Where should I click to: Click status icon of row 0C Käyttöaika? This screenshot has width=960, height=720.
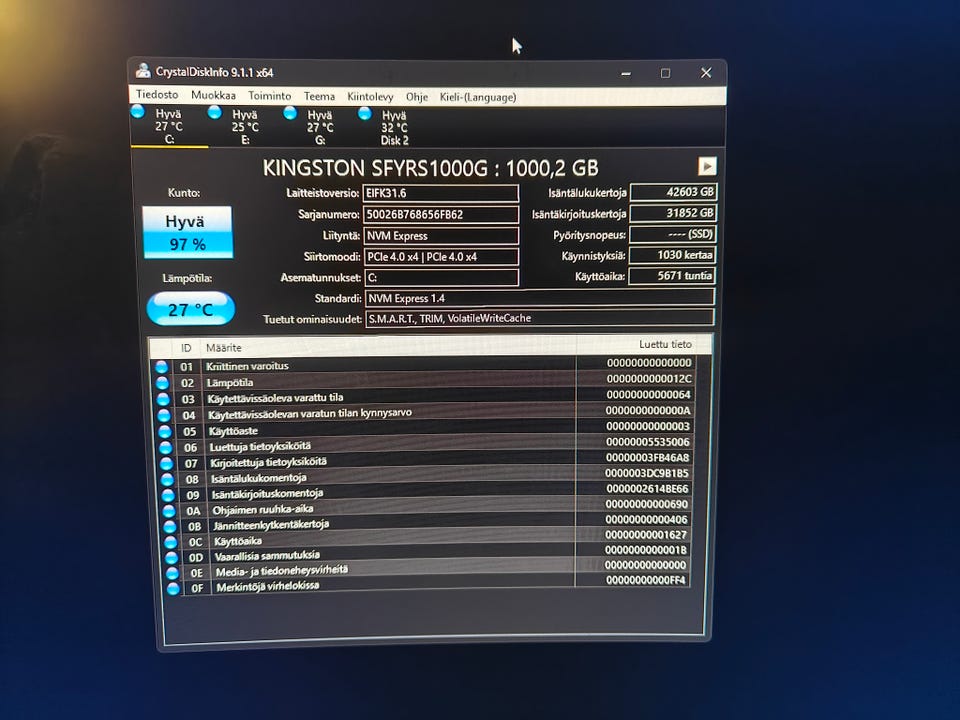click(x=171, y=542)
